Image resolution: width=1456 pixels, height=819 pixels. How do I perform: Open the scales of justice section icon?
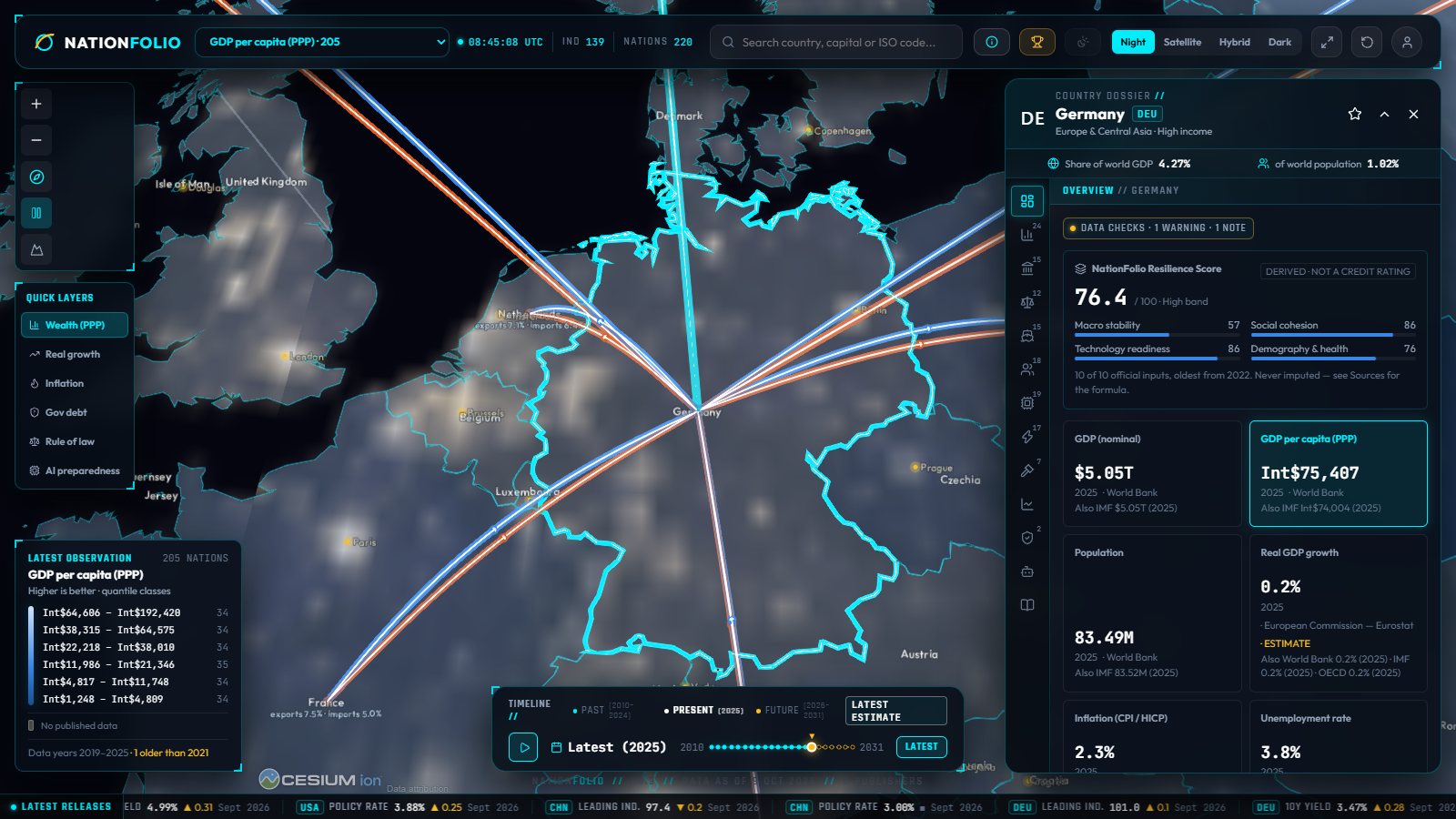[x=1027, y=302]
